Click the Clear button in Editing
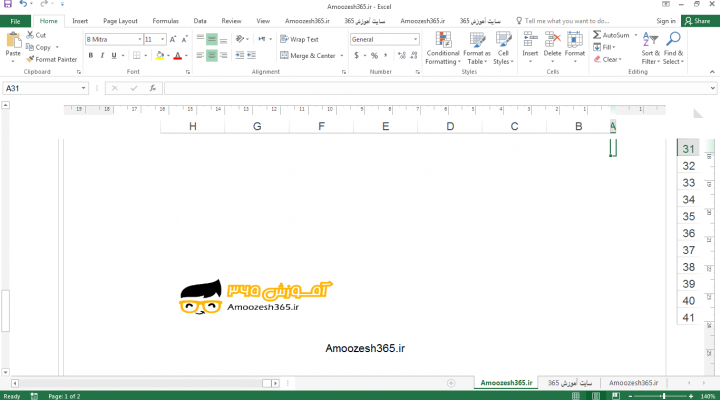 pos(608,59)
